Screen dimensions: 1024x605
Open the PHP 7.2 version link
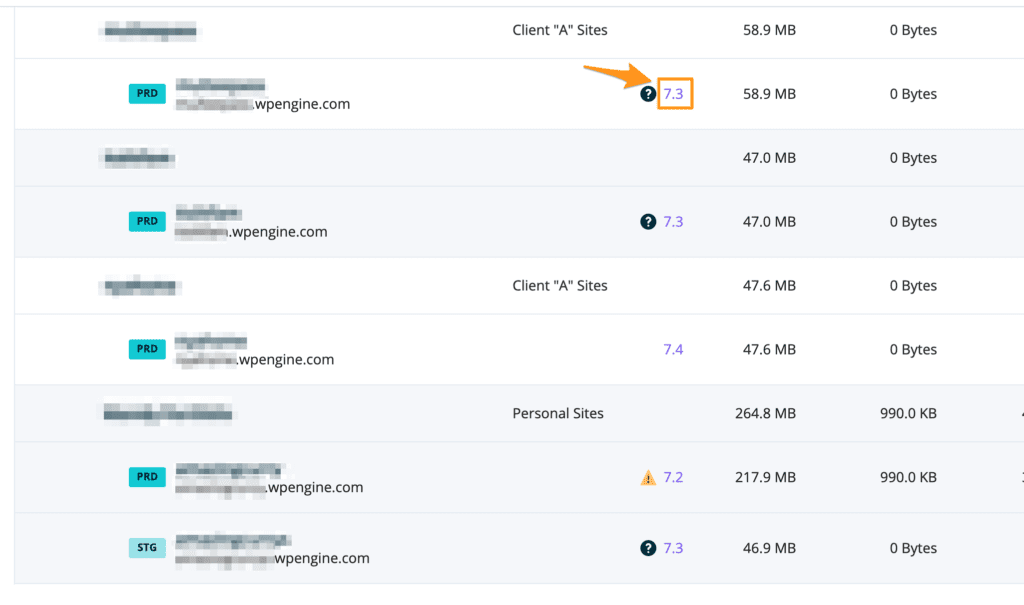pyautogui.click(x=673, y=478)
